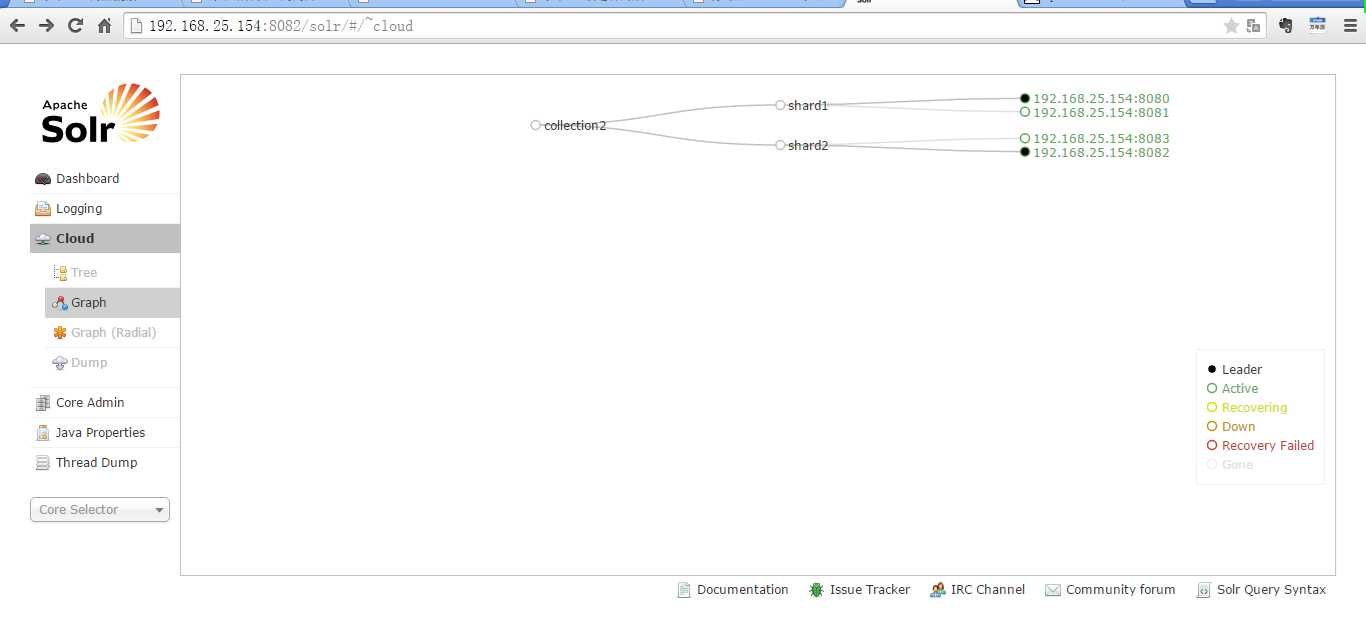Click the radial graph icon

point(60,333)
